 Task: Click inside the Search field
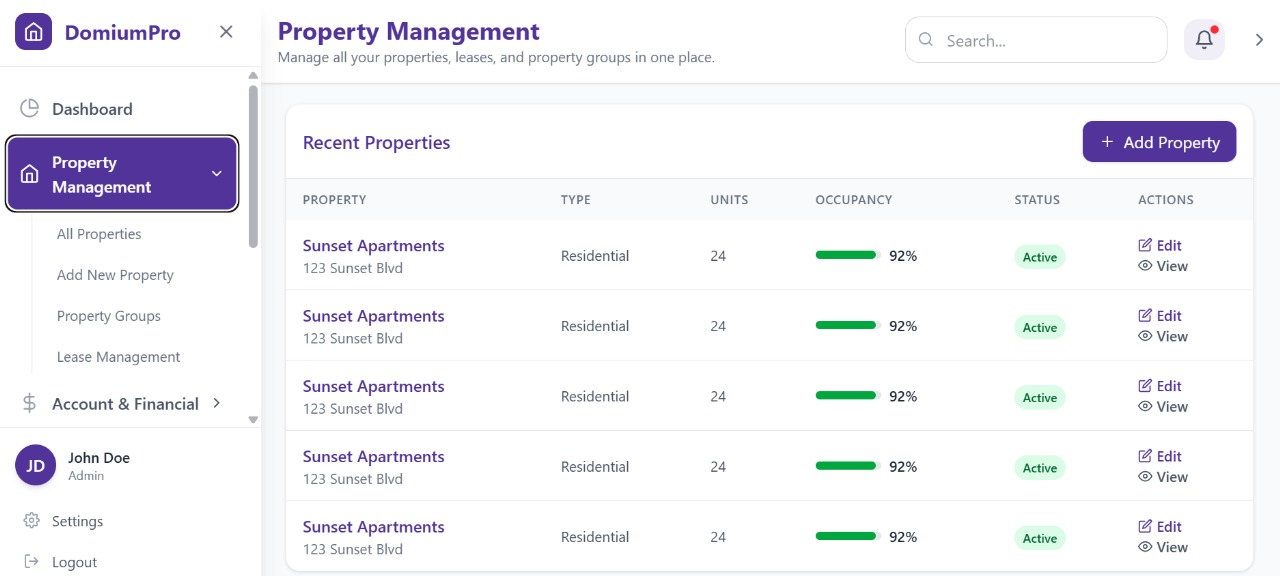point(1035,39)
